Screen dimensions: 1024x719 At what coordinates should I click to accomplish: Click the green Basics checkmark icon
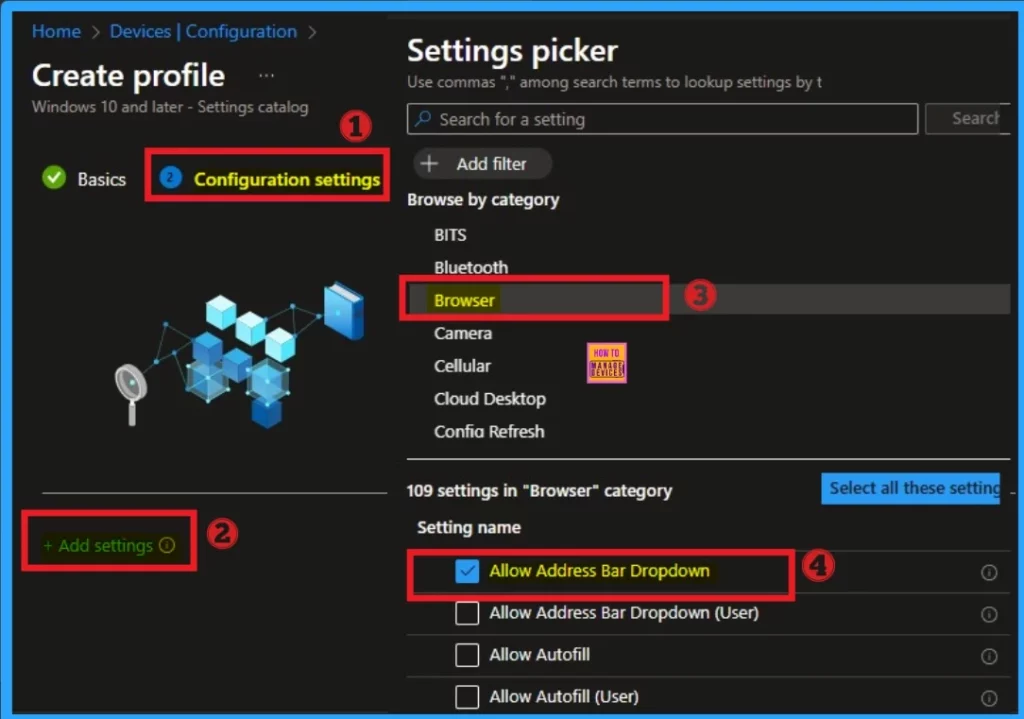pyautogui.click(x=53, y=178)
